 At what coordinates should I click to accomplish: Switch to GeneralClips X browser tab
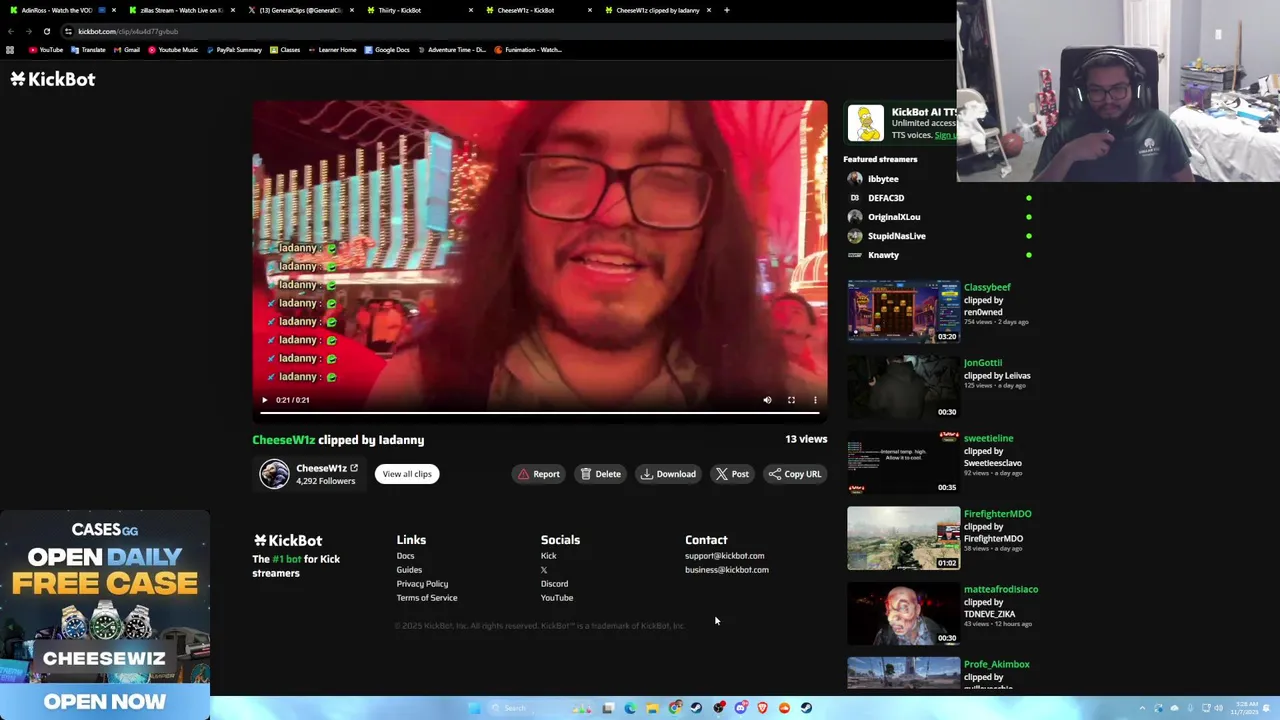tap(300, 10)
